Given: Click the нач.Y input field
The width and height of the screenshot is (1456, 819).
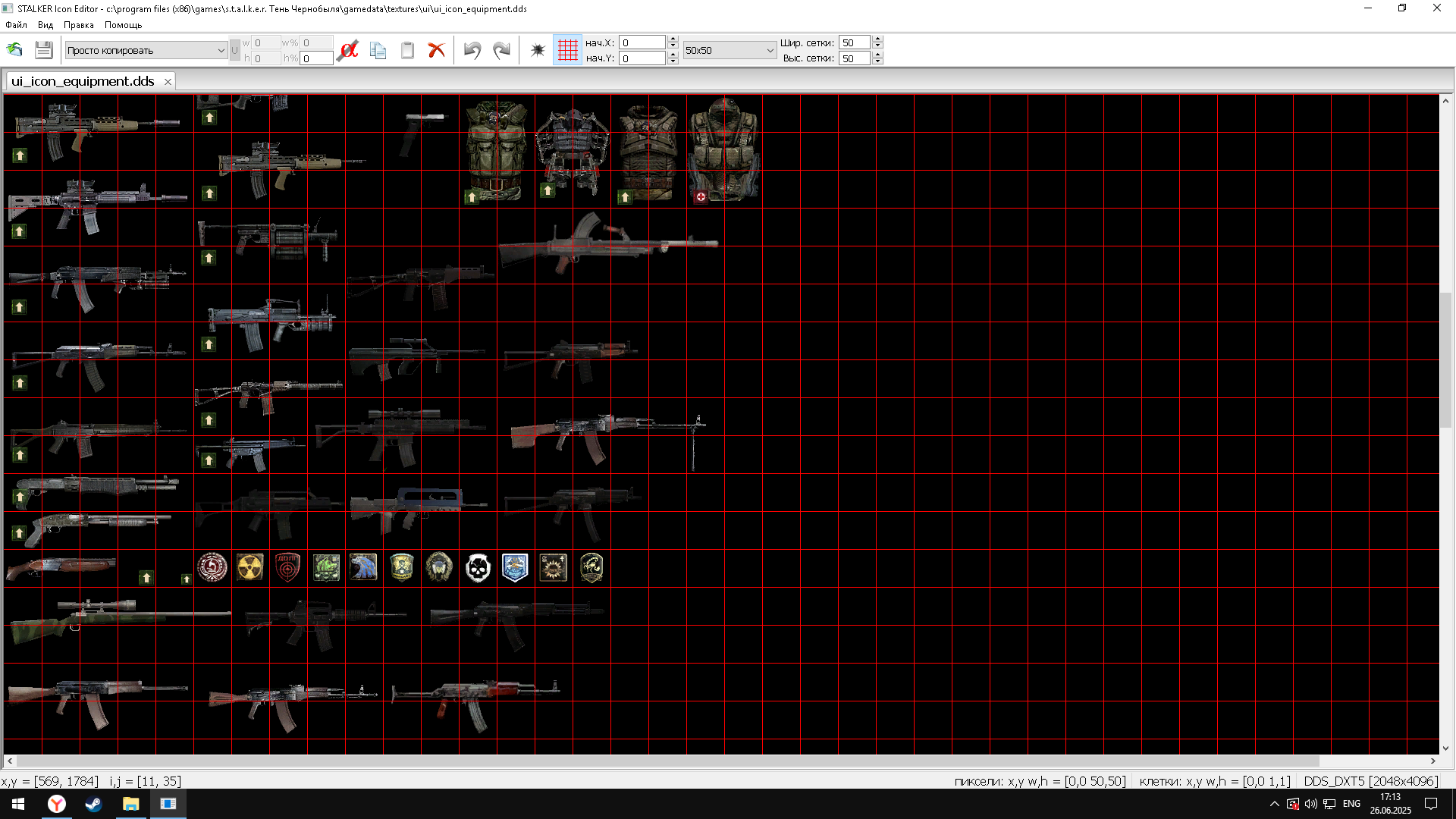Looking at the screenshot, I should (642, 58).
